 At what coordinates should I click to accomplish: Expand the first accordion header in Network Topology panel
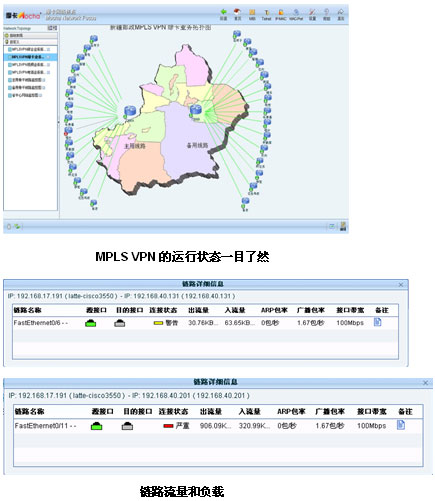pyautogui.click(x=30, y=35)
